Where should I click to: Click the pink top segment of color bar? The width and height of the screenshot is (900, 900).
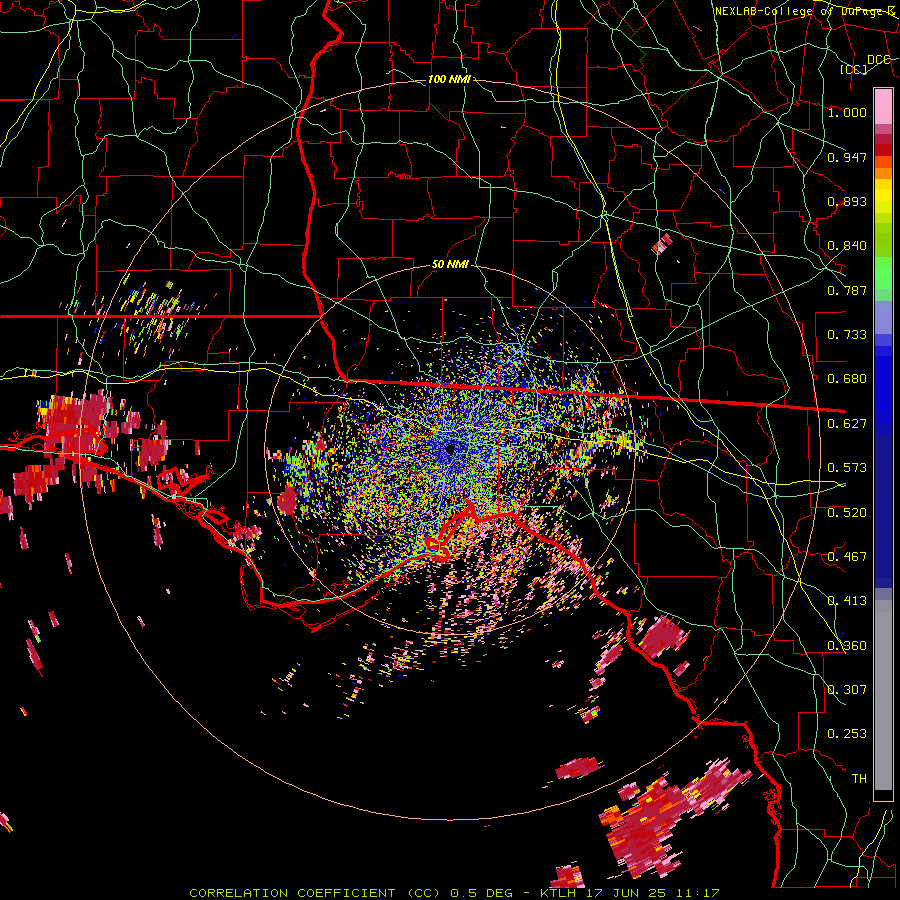[x=883, y=106]
